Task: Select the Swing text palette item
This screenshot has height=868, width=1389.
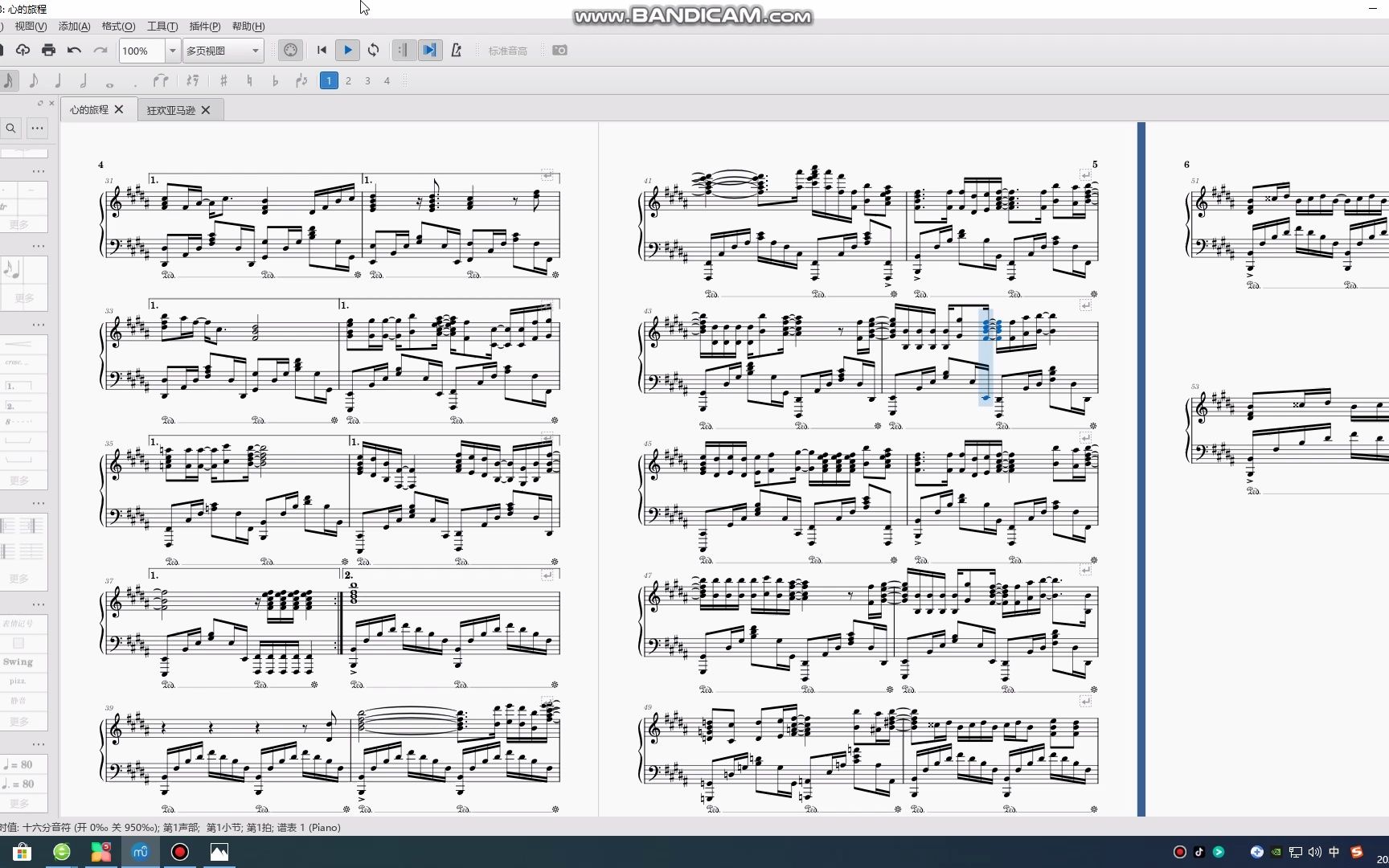Action: pyautogui.click(x=18, y=661)
